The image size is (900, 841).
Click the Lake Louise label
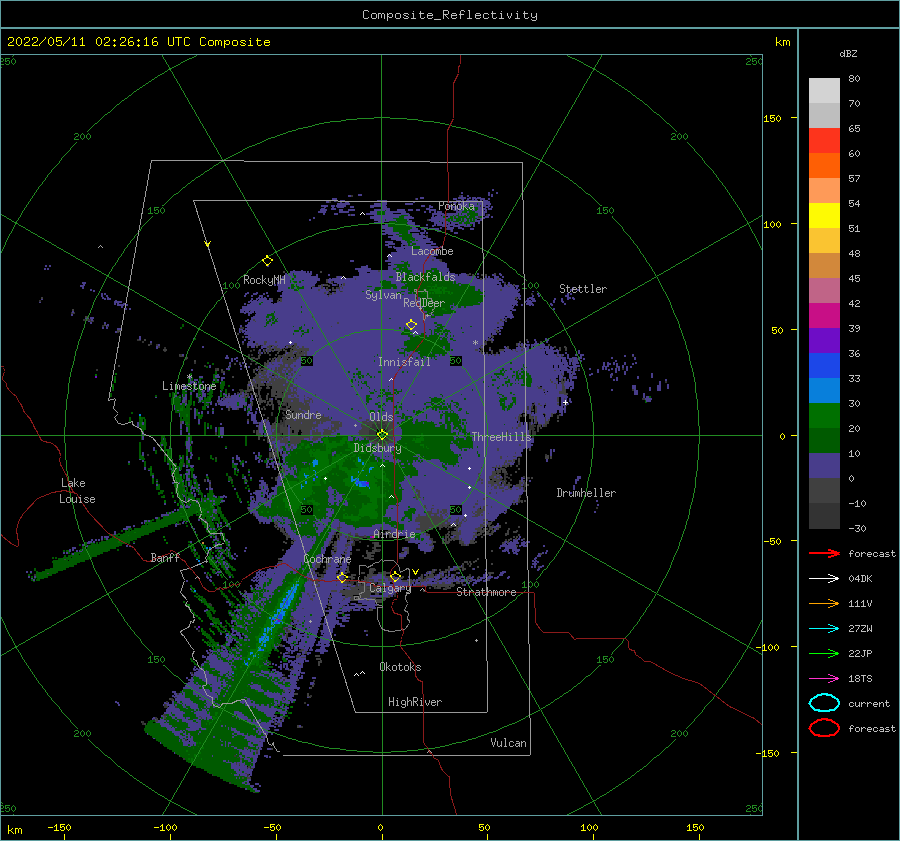(x=77, y=491)
